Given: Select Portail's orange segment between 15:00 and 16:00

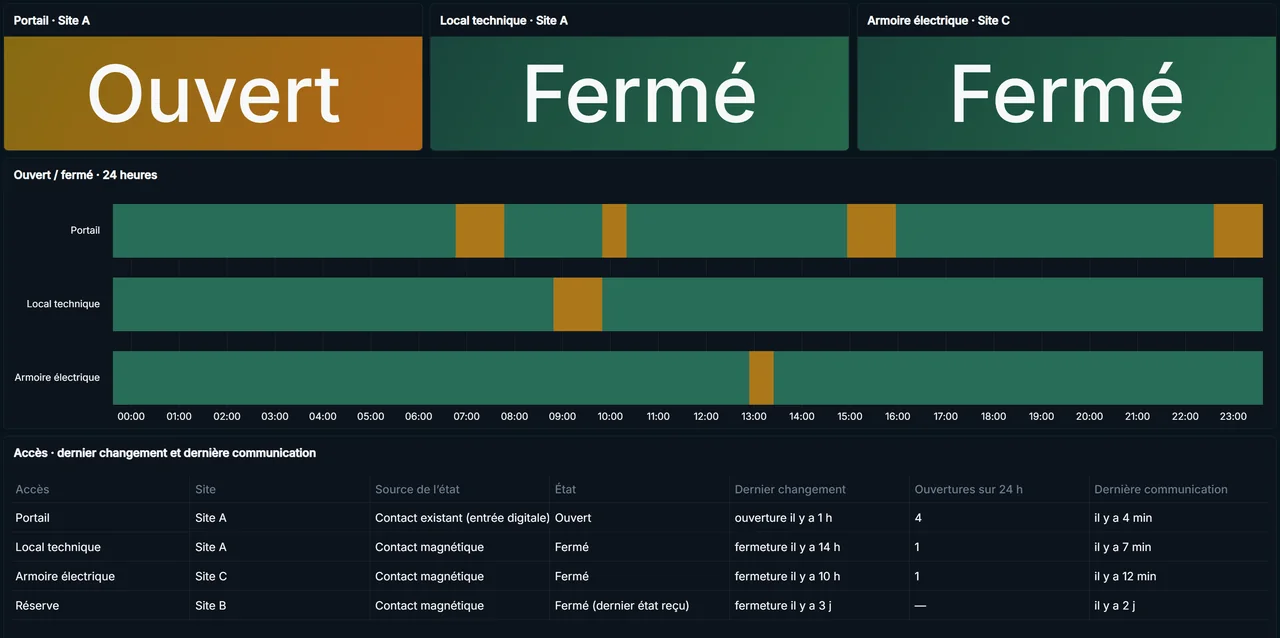Looking at the screenshot, I should 871,231.
